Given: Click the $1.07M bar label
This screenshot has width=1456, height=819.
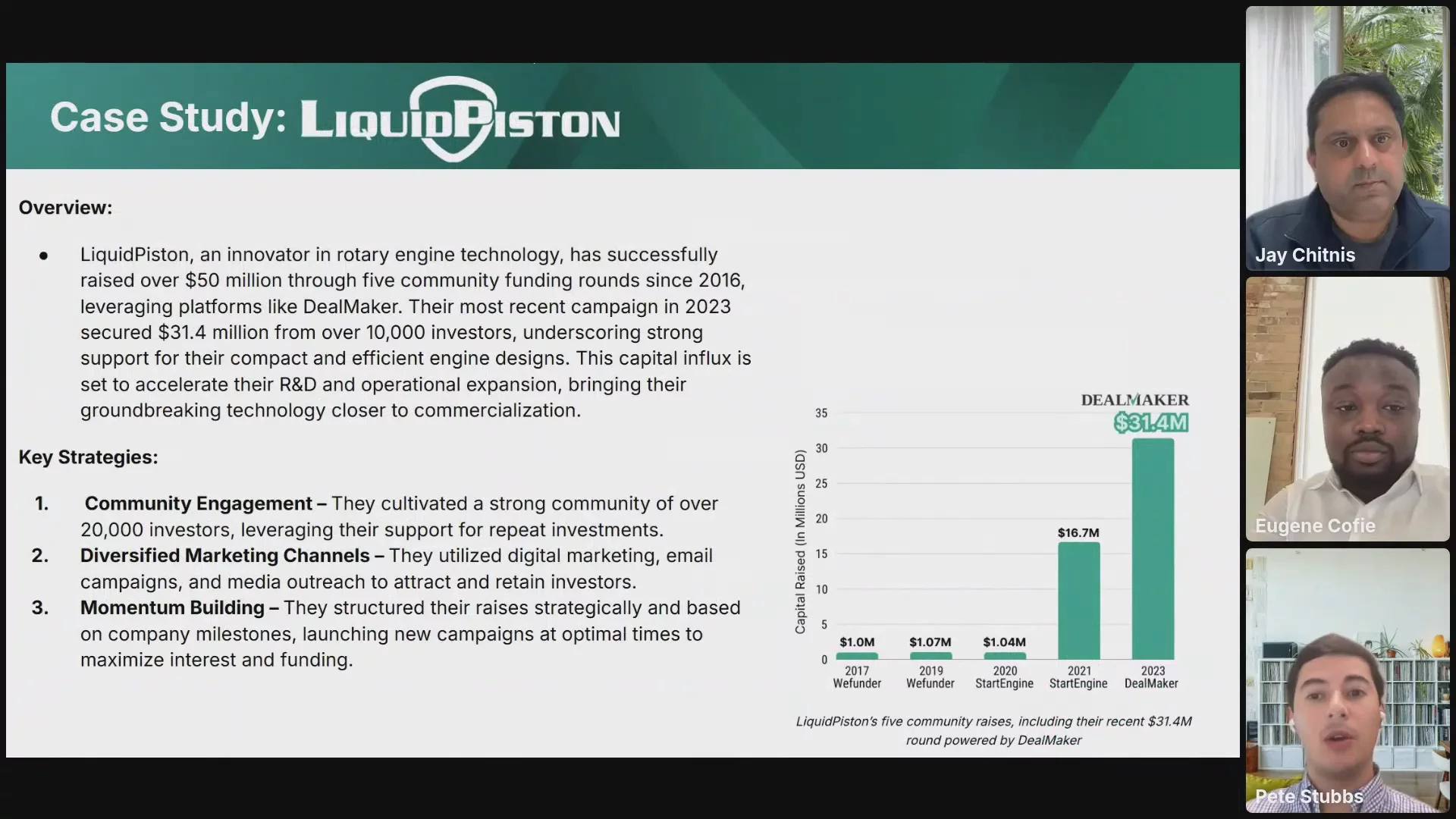Looking at the screenshot, I should tap(930, 642).
